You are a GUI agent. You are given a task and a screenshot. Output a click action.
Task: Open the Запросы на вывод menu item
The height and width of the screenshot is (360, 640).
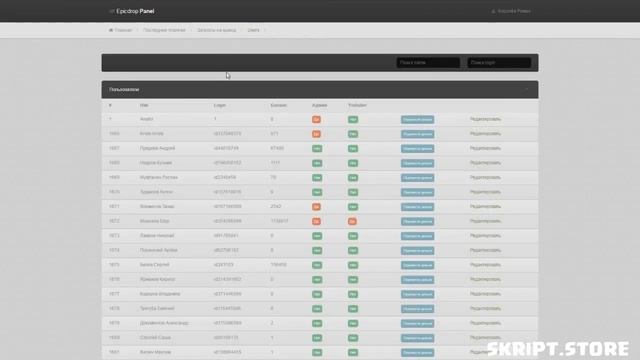pos(216,30)
